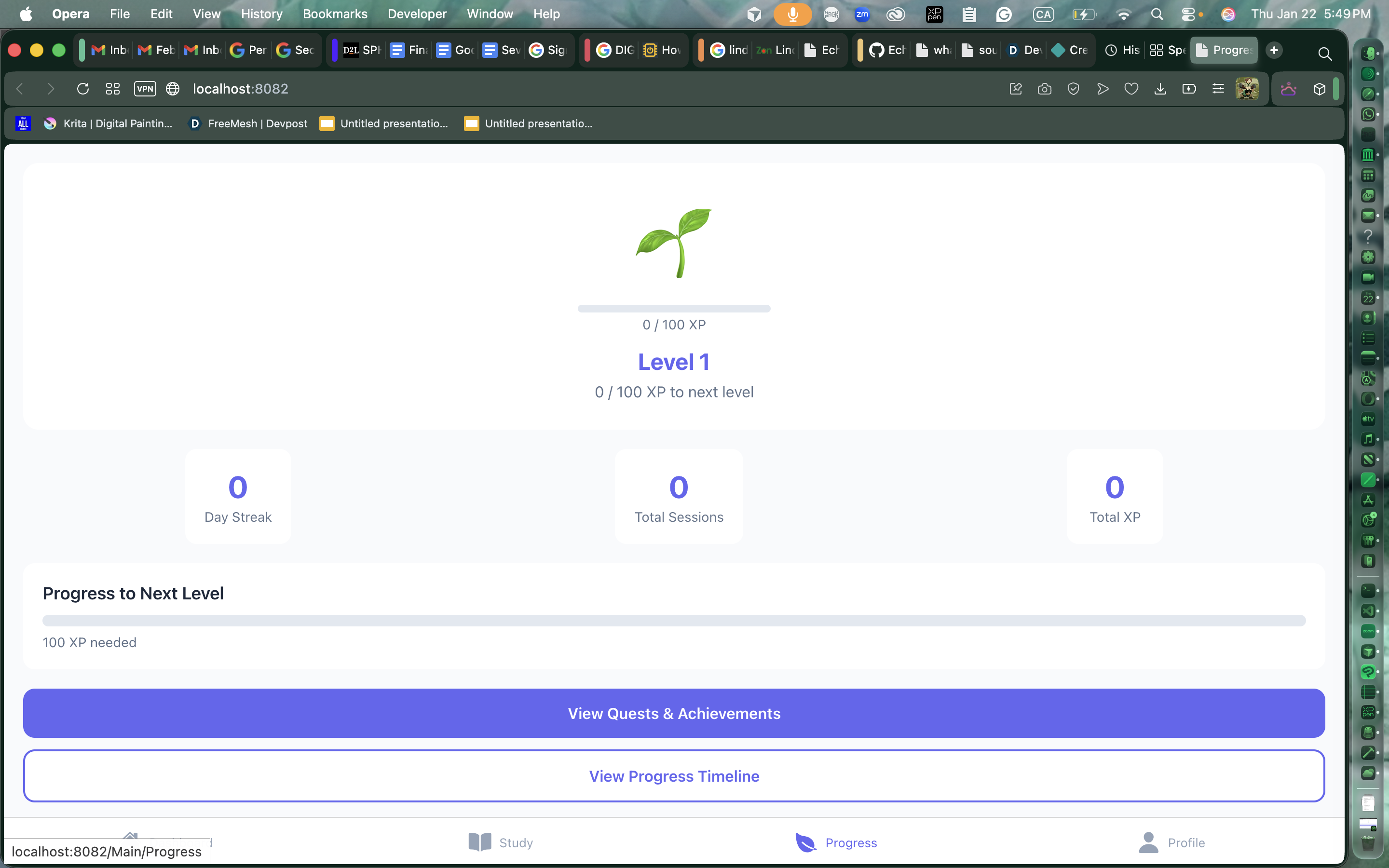The height and width of the screenshot is (868, 1389).
Task: Open the tab search magnifier icon
Action: point(1325,54)
